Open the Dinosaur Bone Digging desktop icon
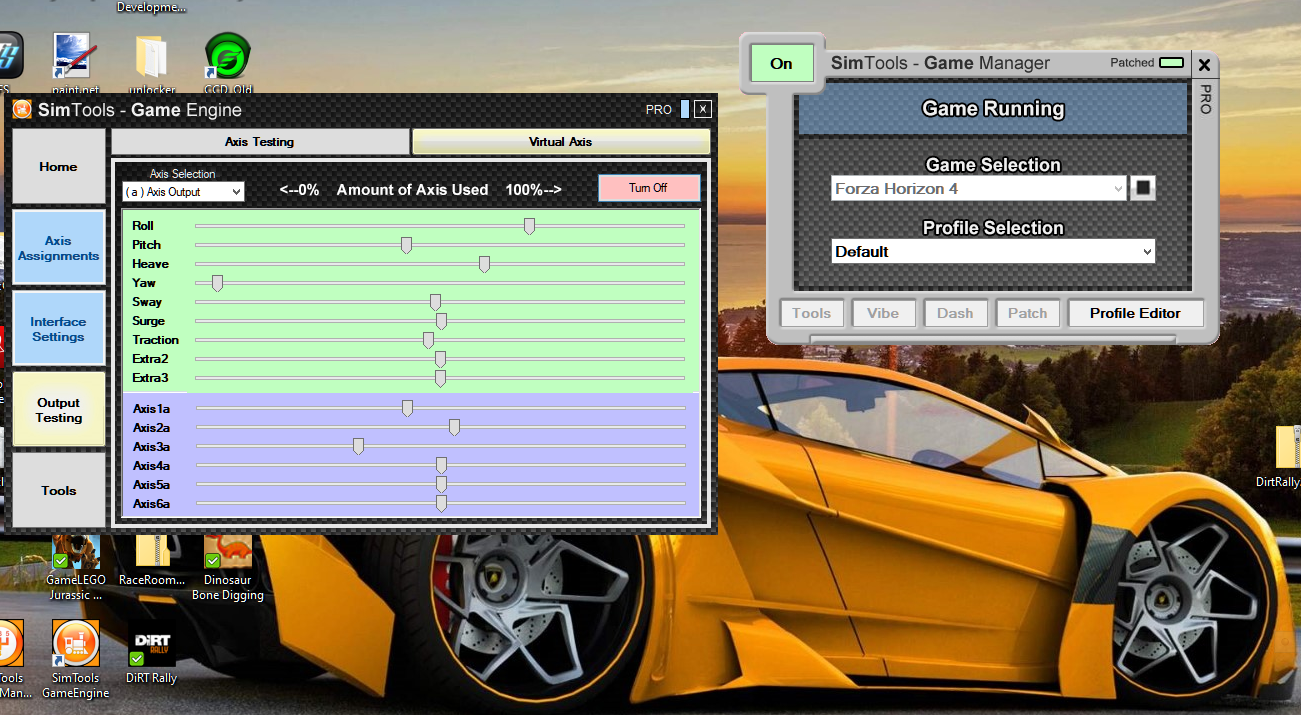This screenshot has height=715, width=1301. point(228,566)
